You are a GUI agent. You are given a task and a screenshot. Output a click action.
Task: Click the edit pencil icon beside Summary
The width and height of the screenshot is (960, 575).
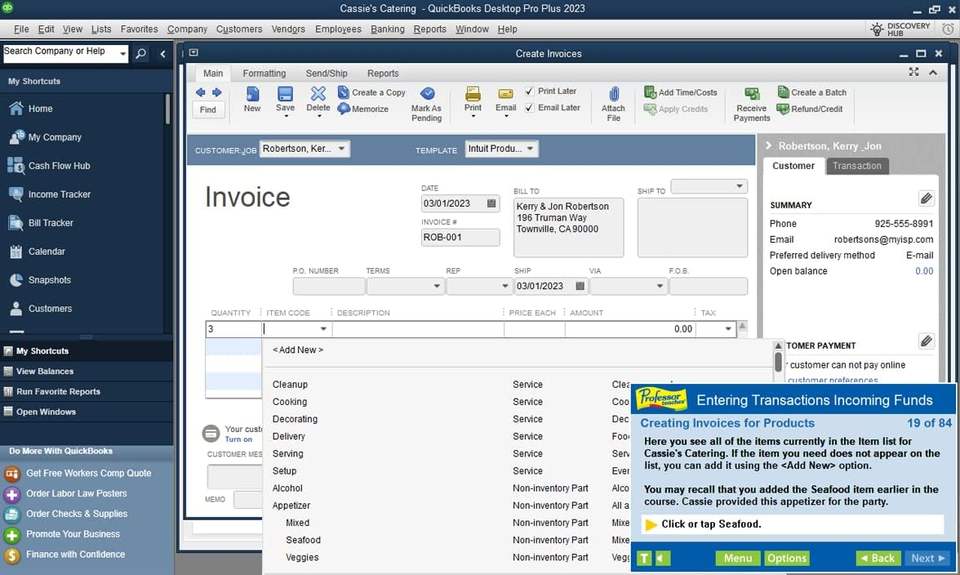point(926,199)
